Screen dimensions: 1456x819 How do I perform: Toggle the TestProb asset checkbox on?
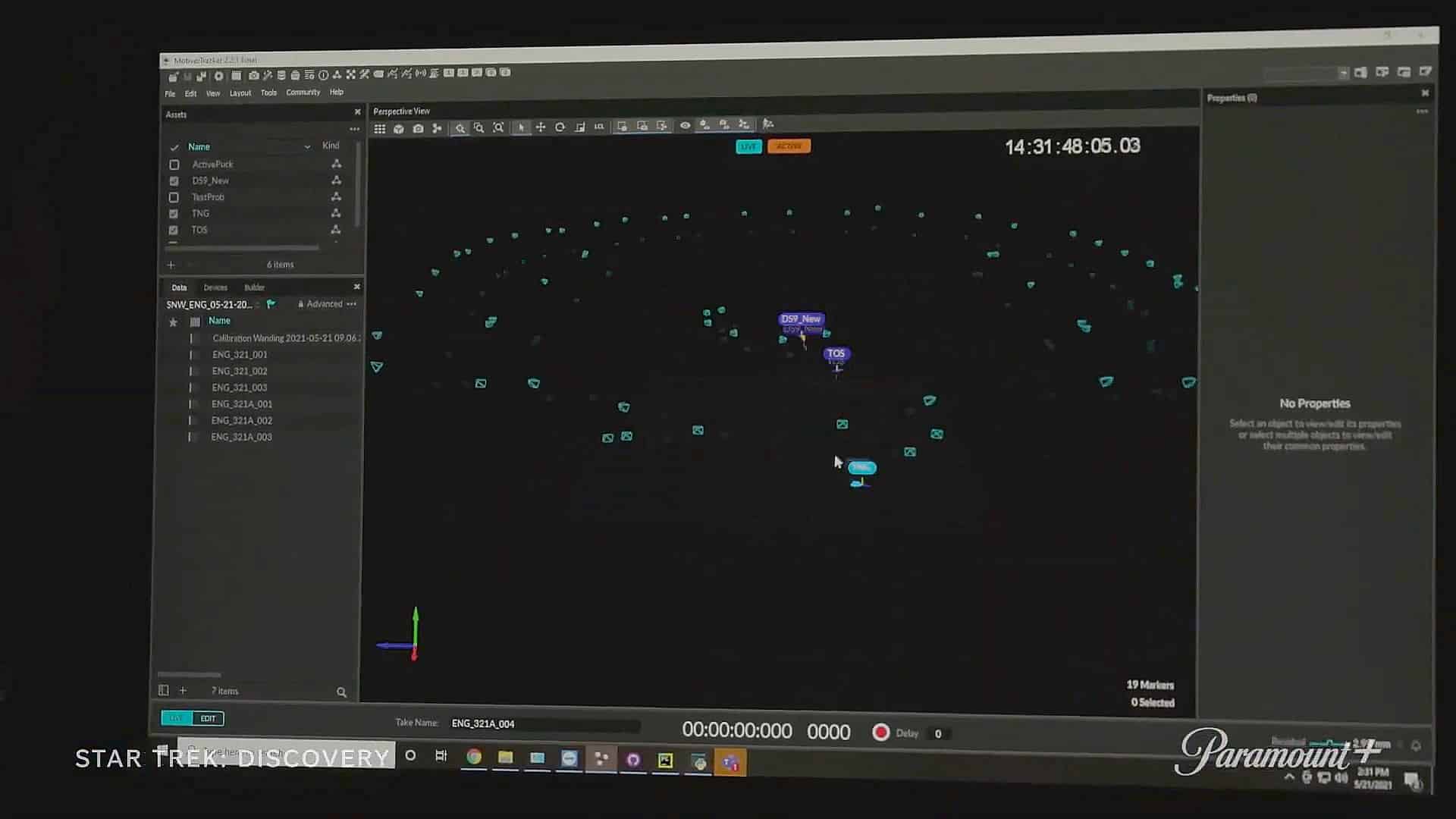click(x=174, y=196)
